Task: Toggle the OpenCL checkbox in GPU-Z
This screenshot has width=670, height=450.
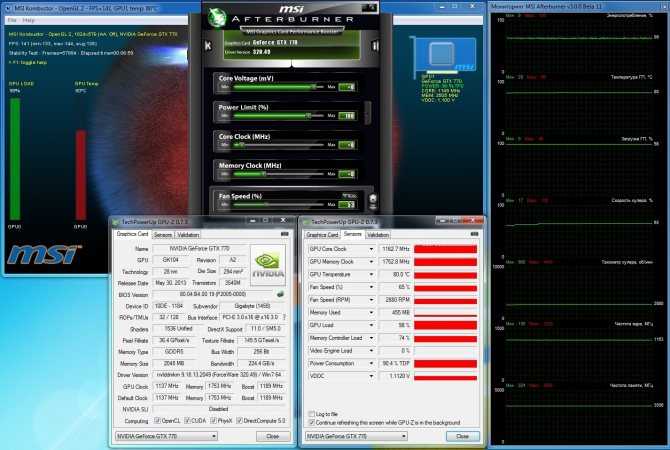Action: point(157,421)
